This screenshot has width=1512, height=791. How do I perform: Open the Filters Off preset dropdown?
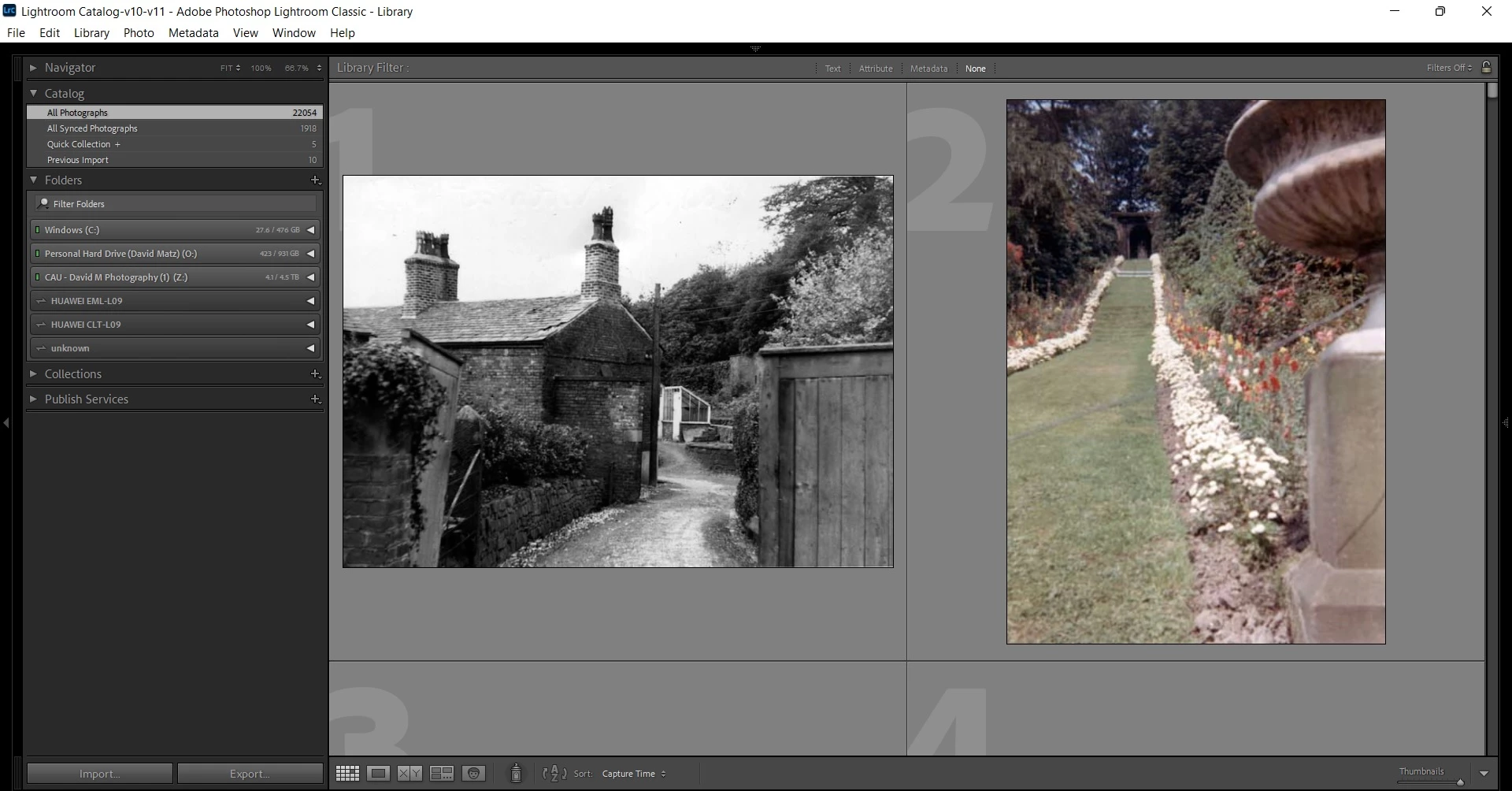click(x=1449, y=68)
